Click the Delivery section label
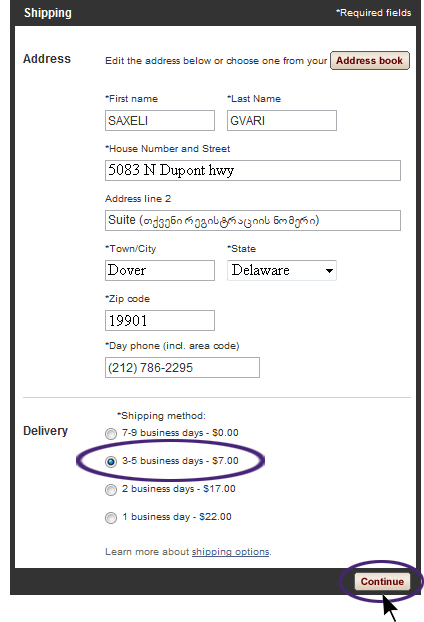Viewport: 424px width, 622px height. (x=45, y=431)
